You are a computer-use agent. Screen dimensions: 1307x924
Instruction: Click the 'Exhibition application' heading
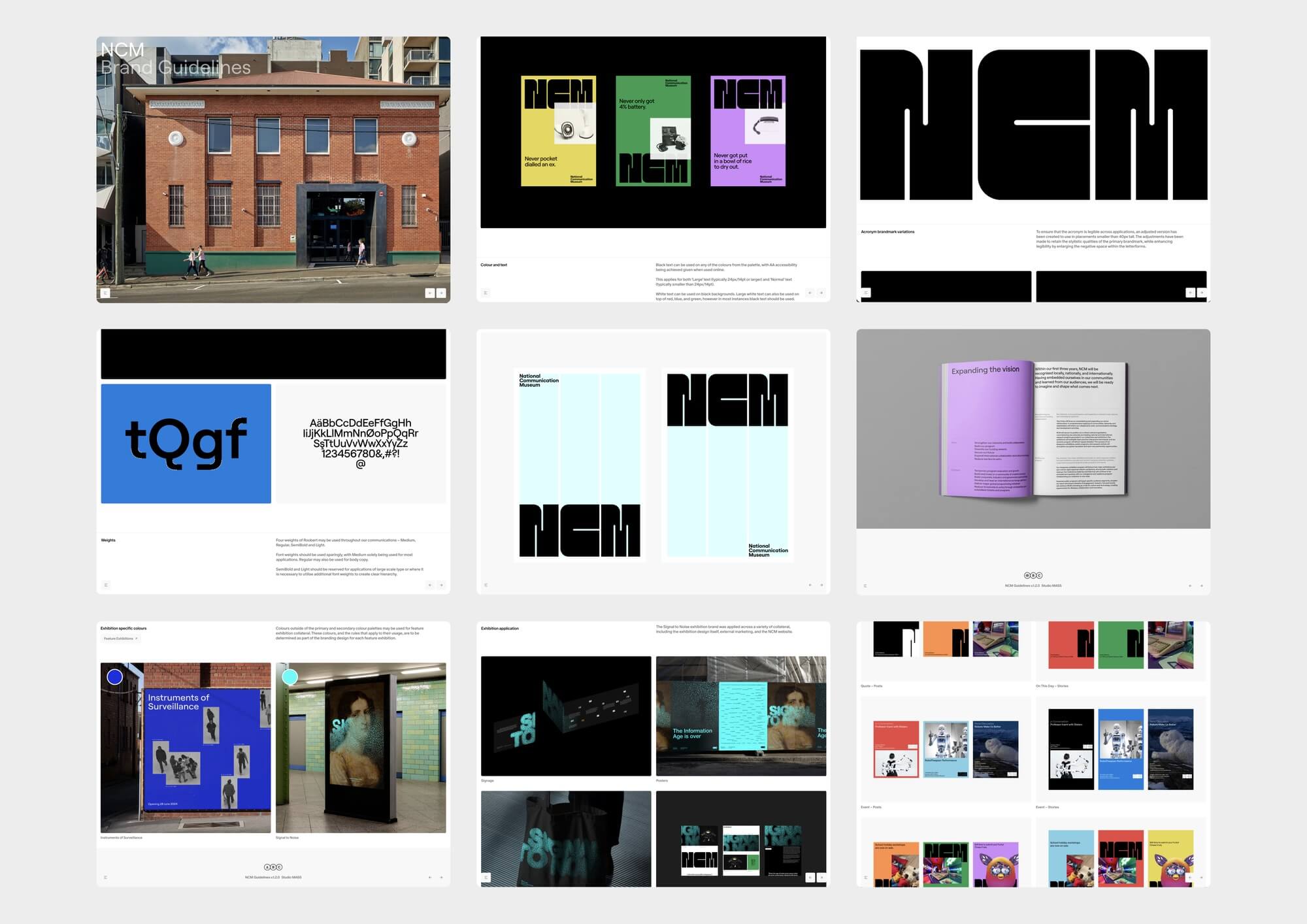tap(500, 629)
